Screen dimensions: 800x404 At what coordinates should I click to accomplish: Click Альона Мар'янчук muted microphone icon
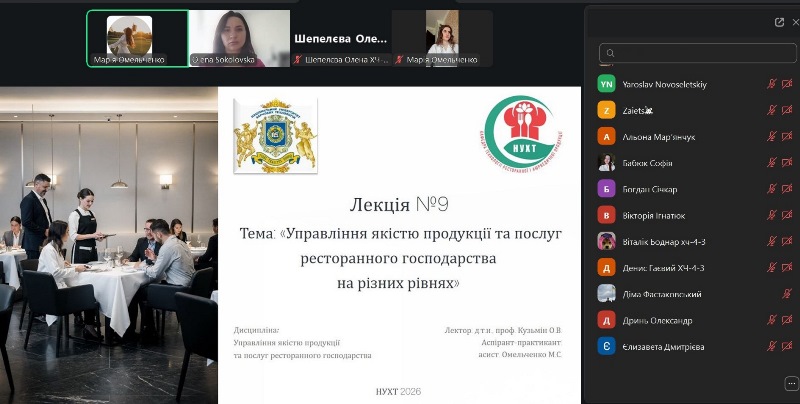click(x=771, y=137)
